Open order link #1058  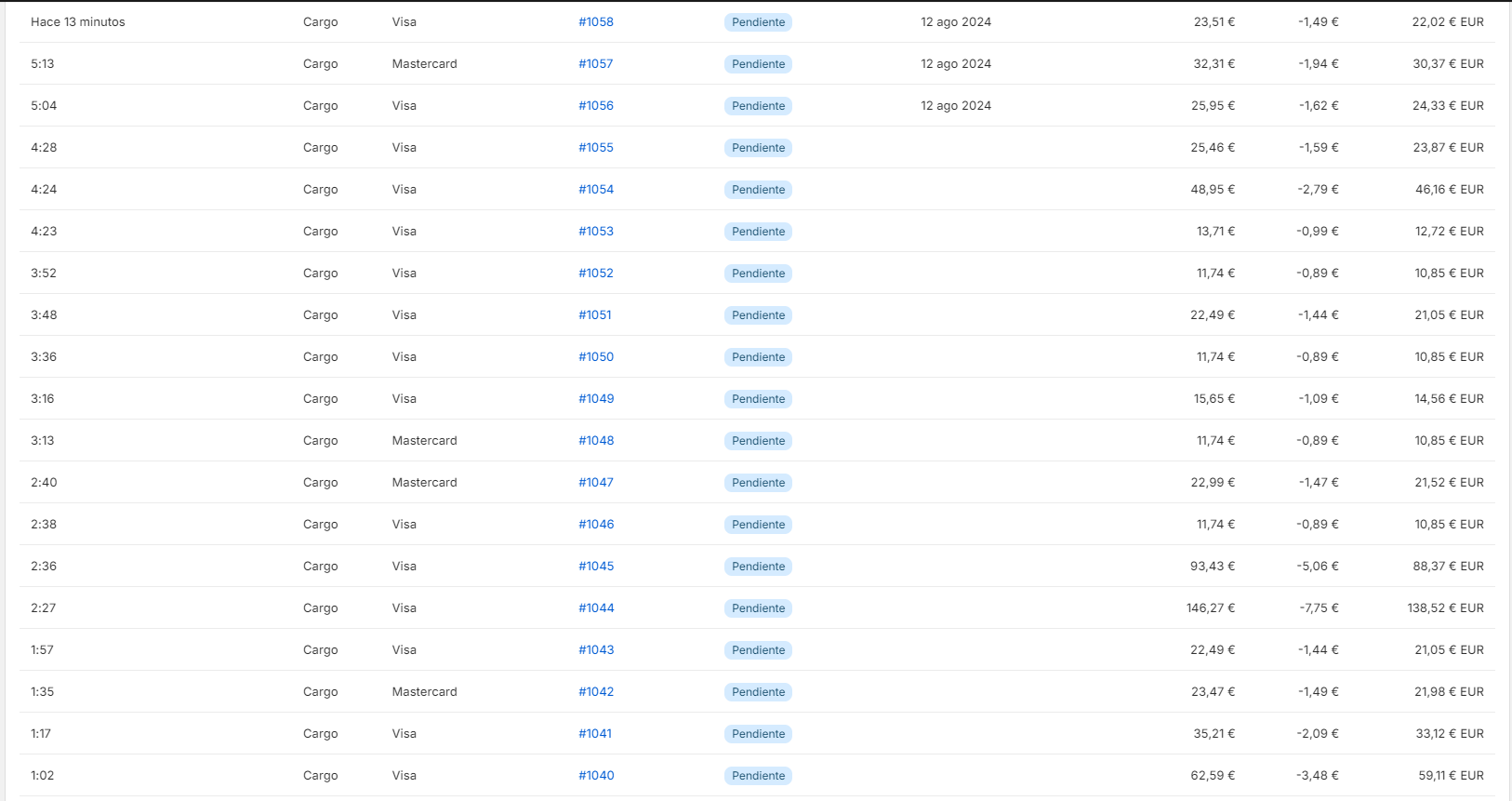click(596, 21)
